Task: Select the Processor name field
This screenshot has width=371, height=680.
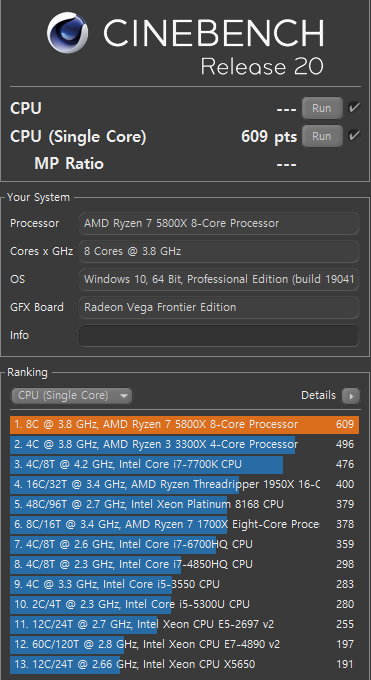Action: tap(219, 223)
